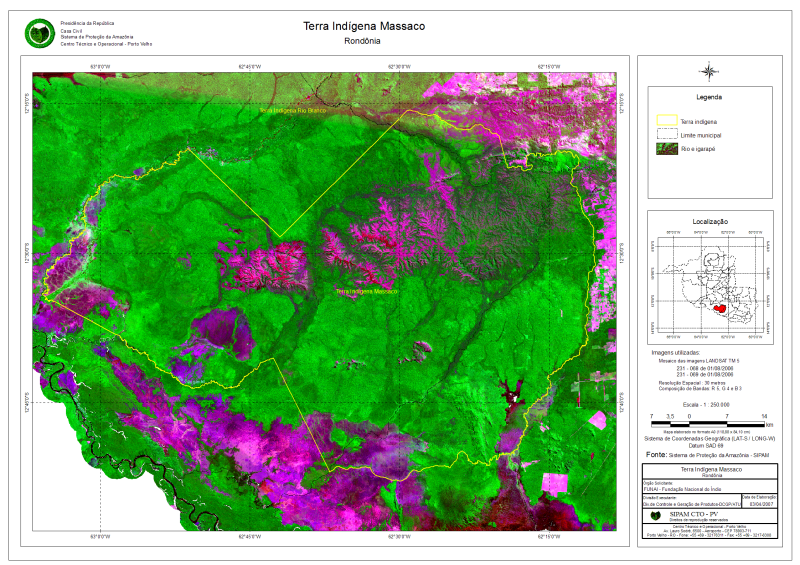This screenshot has width=800, height=565.
Task: Click the bottom 62°15'0"W longitude label
Action: (x=549, y=536)
